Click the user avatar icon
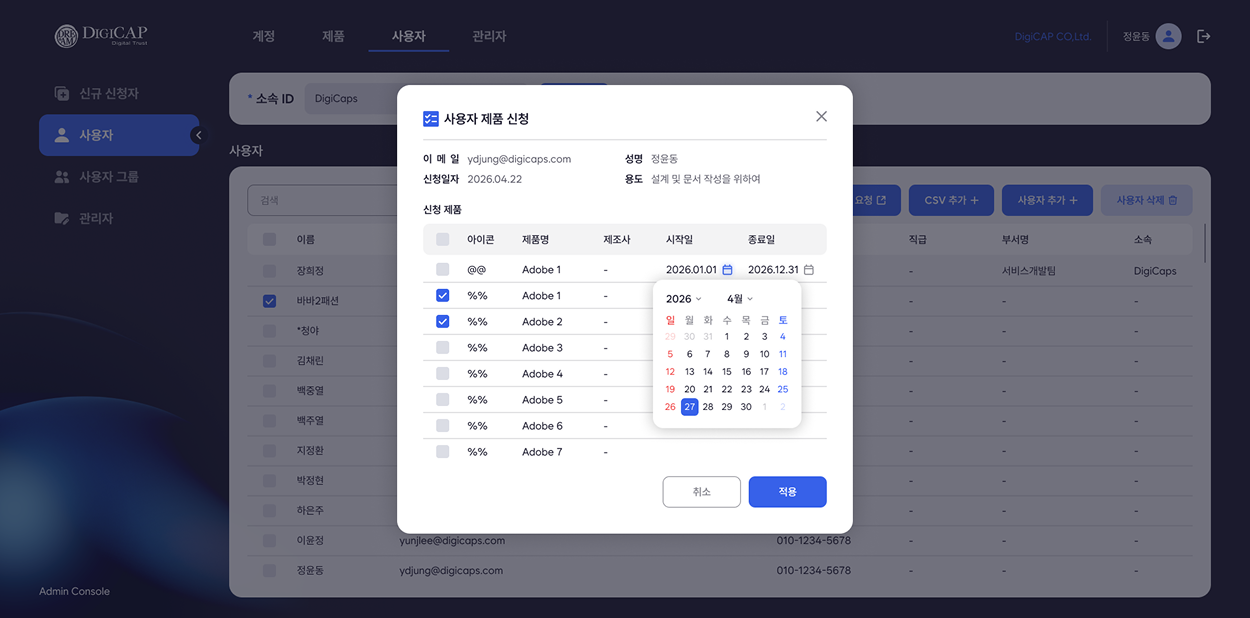1250x618 pixels. pyautogui.click(x=1168, y=36)
